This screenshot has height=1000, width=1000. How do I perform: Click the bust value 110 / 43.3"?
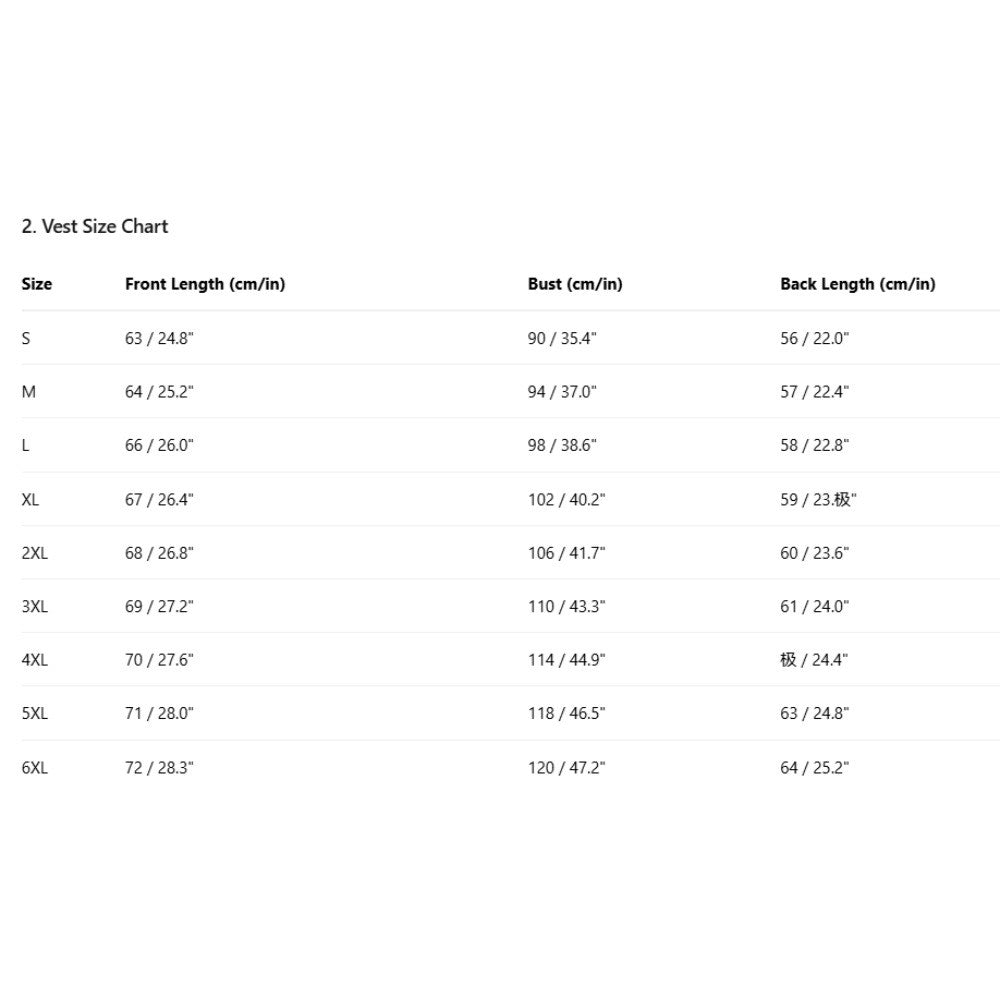click(x=567, y=606)
